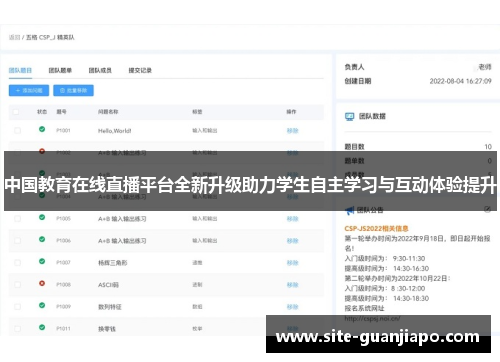Click the monitor icon beside 团队数据
This screenshot has width=500, height=362.
tap(349, 116)
